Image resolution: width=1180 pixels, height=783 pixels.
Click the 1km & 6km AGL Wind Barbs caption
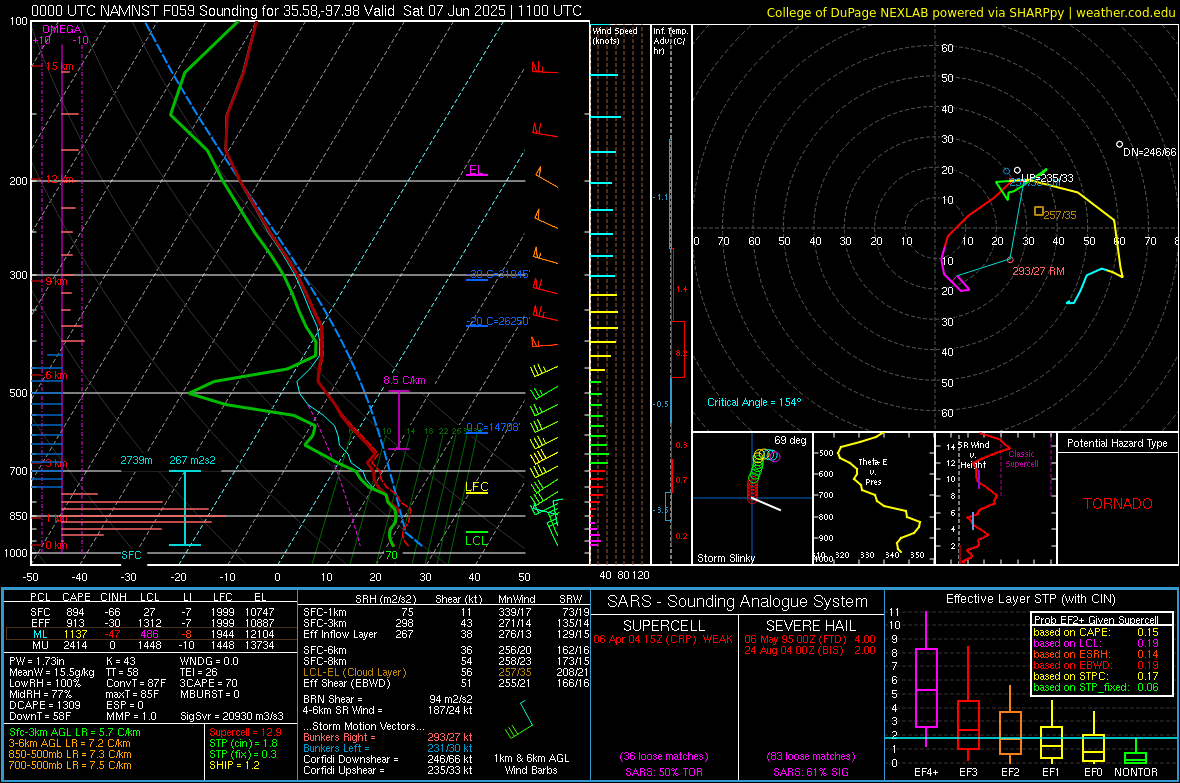coord(531,764)
